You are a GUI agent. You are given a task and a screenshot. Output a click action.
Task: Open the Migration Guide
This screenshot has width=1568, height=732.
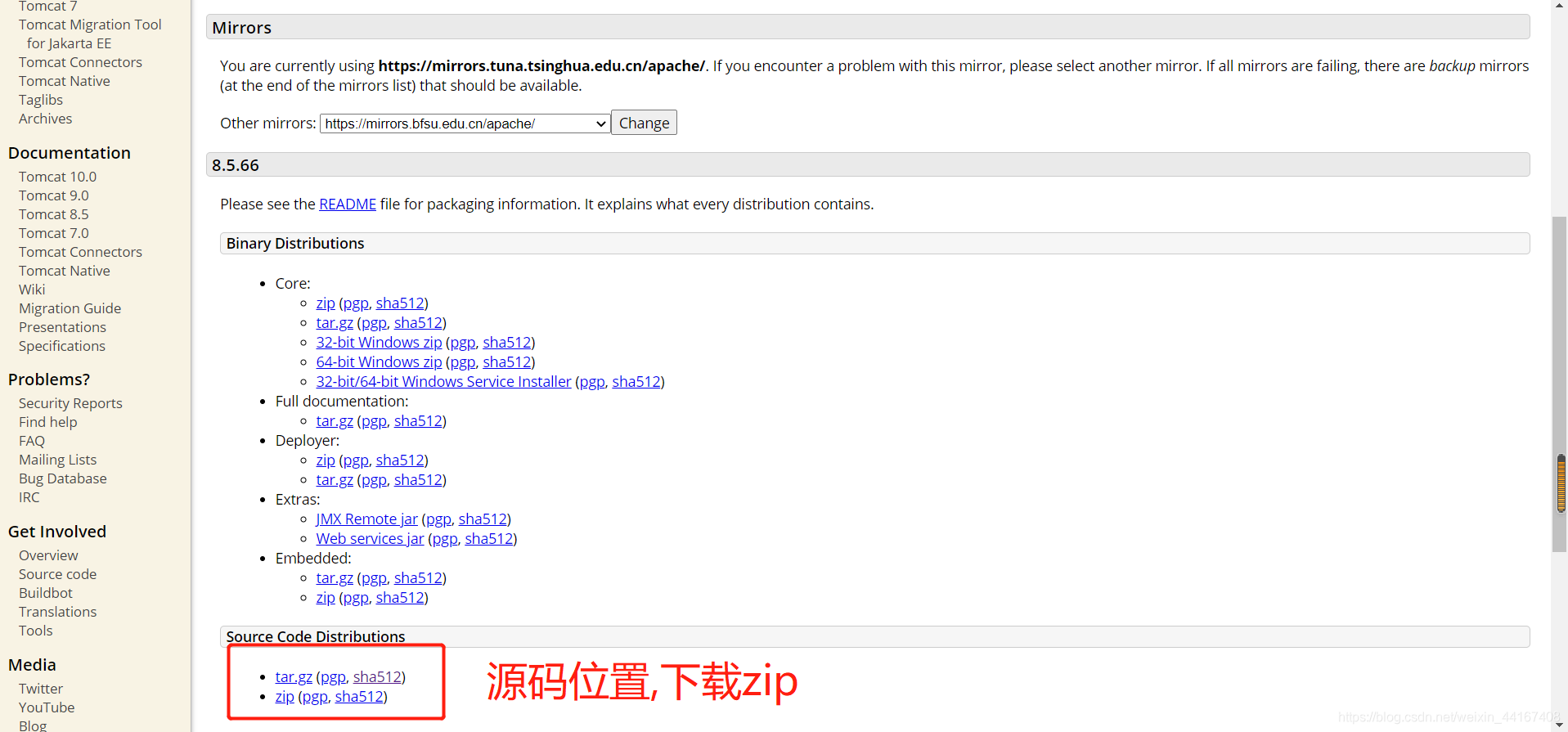(x=70, y=308)
